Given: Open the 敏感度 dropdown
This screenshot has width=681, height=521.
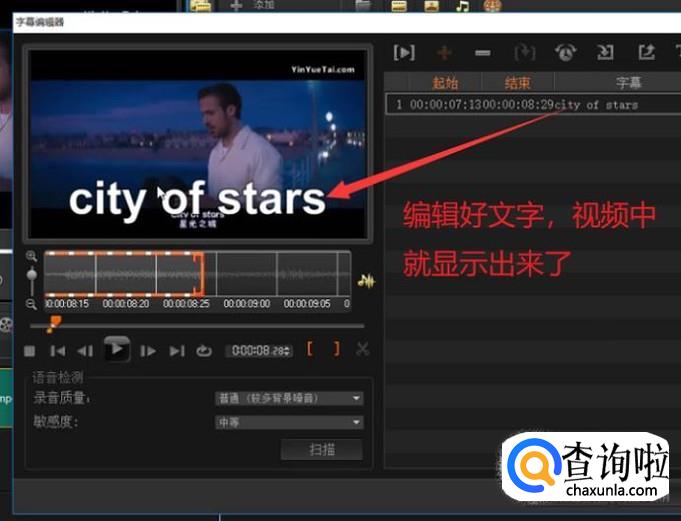Looking at the screenshot, I should (289, 422).
